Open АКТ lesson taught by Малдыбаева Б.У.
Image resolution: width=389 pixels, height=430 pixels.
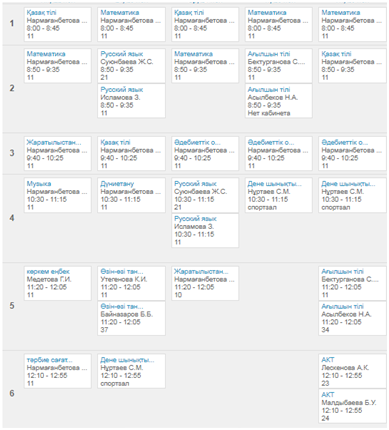coord(328,395)
